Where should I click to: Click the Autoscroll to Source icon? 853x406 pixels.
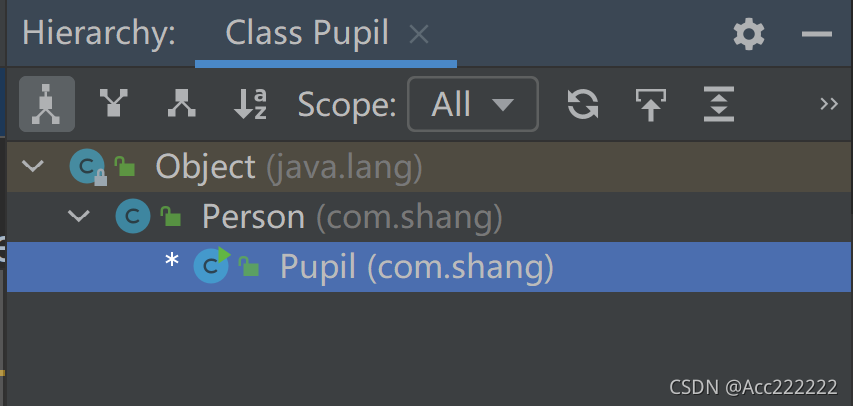click(x=651, y=103)
